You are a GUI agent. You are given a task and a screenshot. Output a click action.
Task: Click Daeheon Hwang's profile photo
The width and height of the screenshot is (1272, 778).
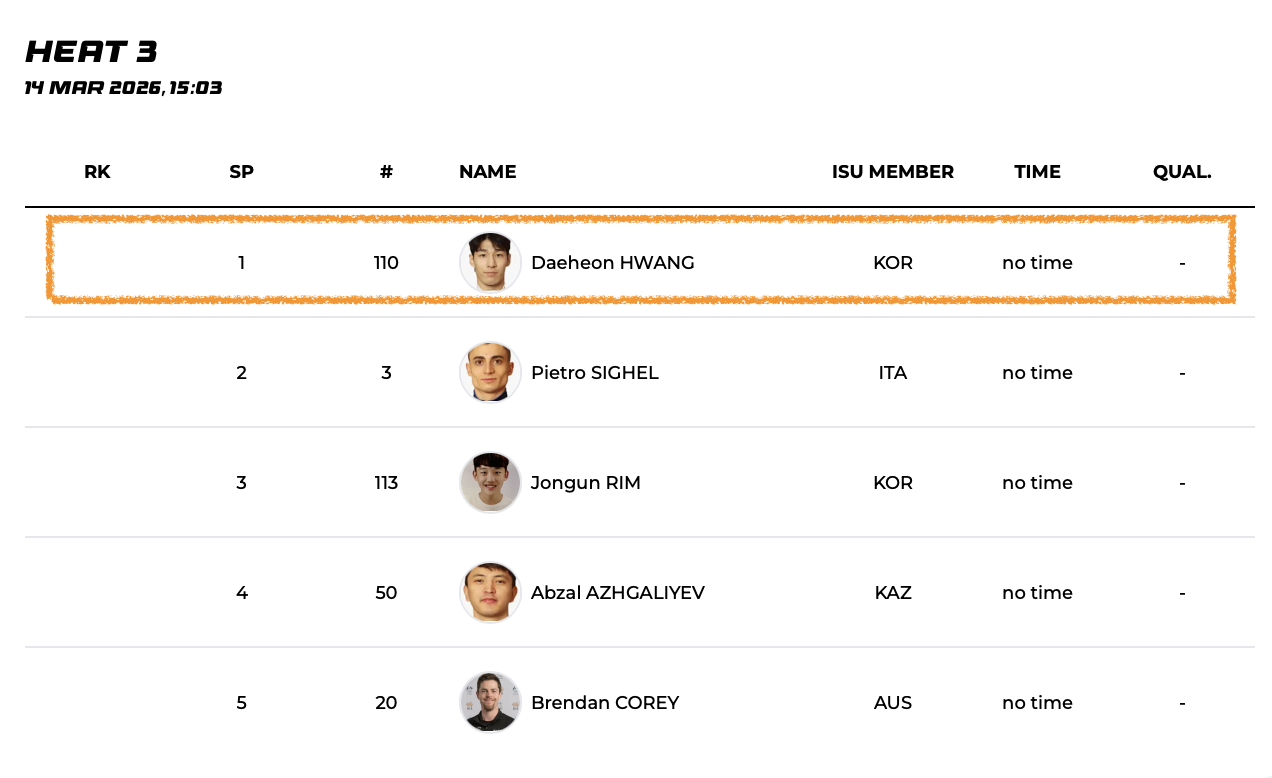(490, 263)
